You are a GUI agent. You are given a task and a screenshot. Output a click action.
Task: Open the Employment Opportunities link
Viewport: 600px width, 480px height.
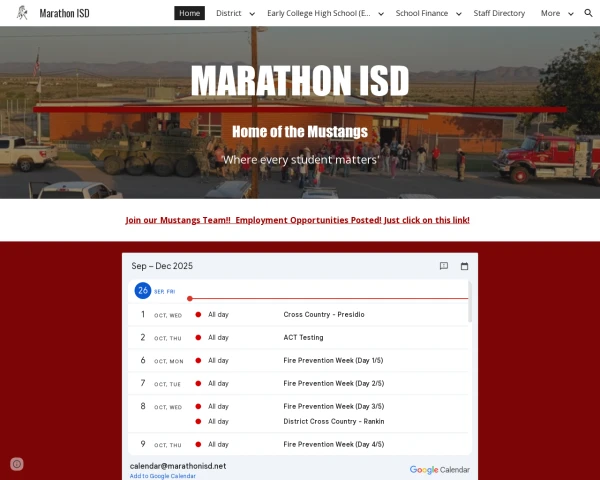click(297, 220)
